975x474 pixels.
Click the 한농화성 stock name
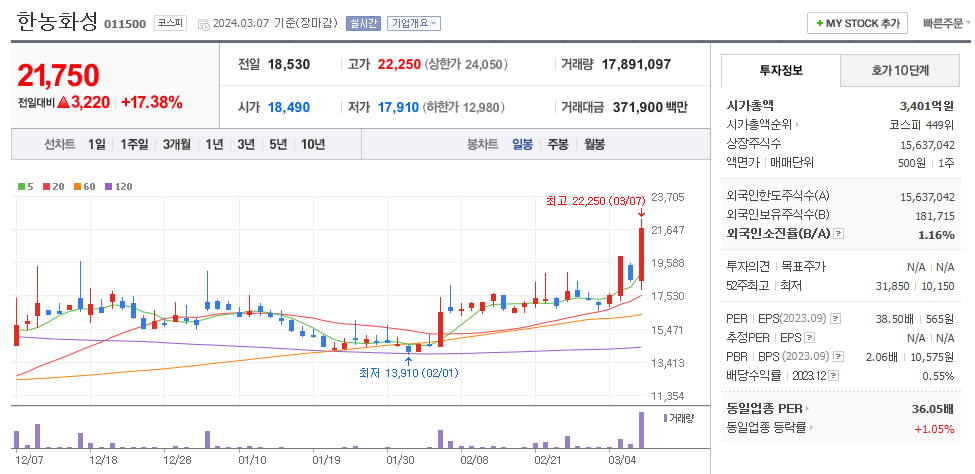(x=57, y=22)
